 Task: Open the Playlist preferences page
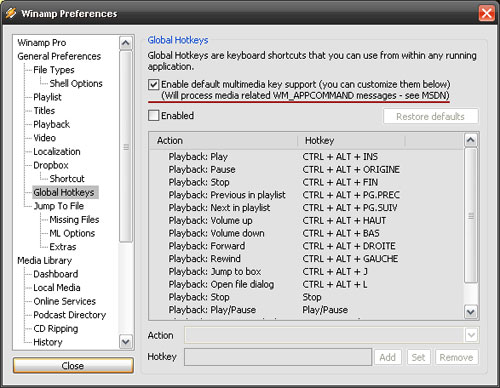coord(47,97)
